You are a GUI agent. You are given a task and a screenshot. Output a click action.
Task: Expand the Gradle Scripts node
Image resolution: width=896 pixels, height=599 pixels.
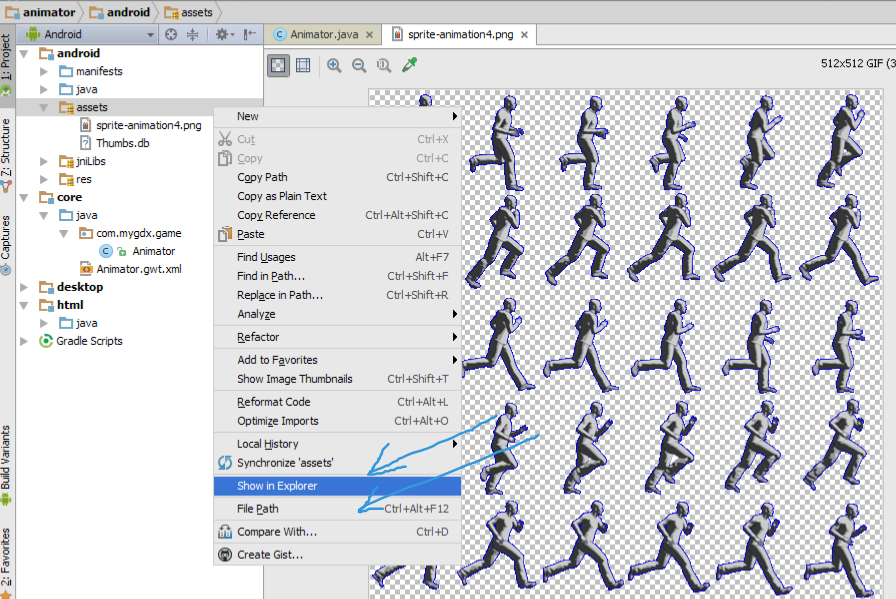click(25, 341)
